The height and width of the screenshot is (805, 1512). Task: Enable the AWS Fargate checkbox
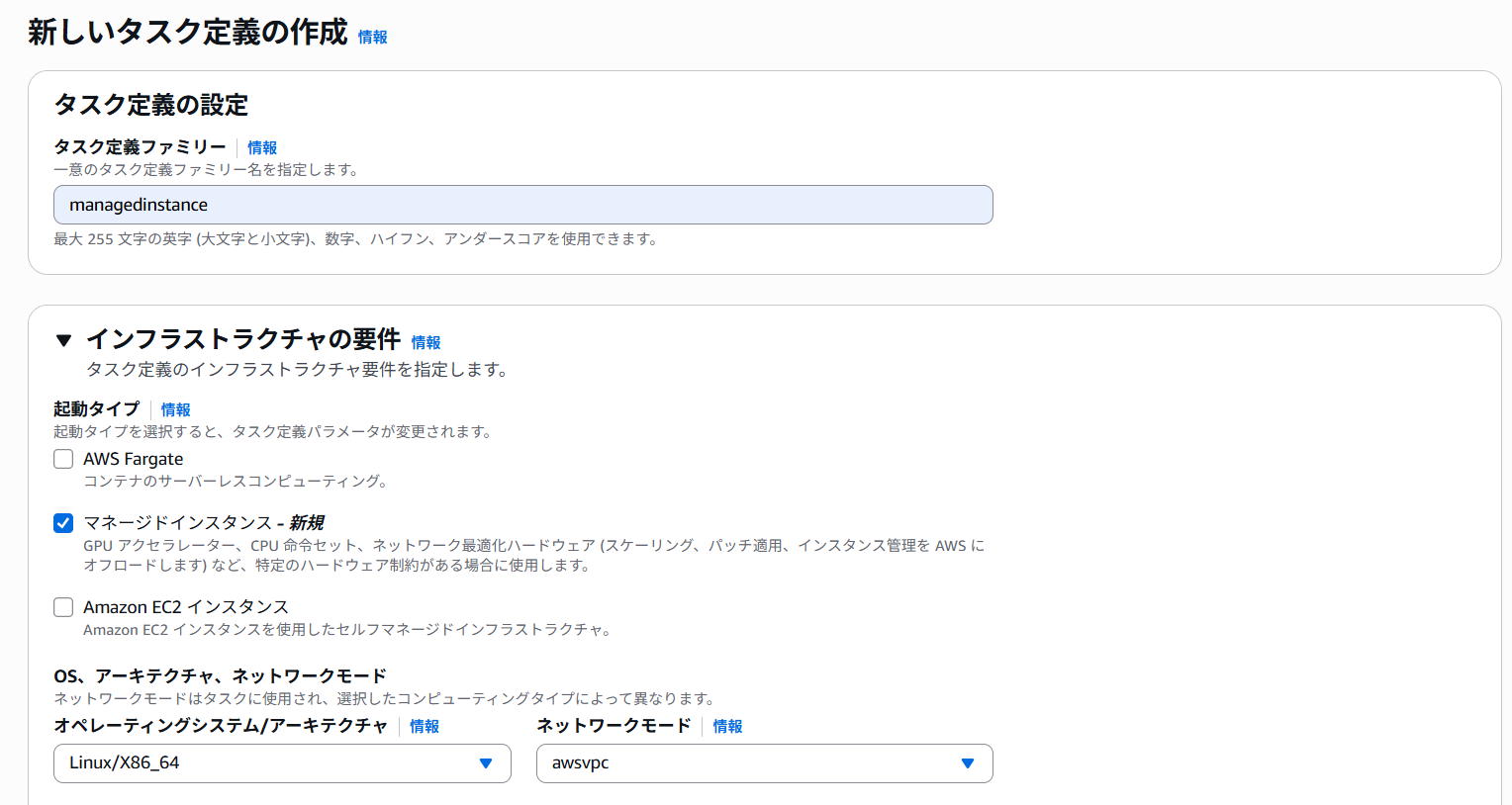pyautogui.click(x=63, y=459)
